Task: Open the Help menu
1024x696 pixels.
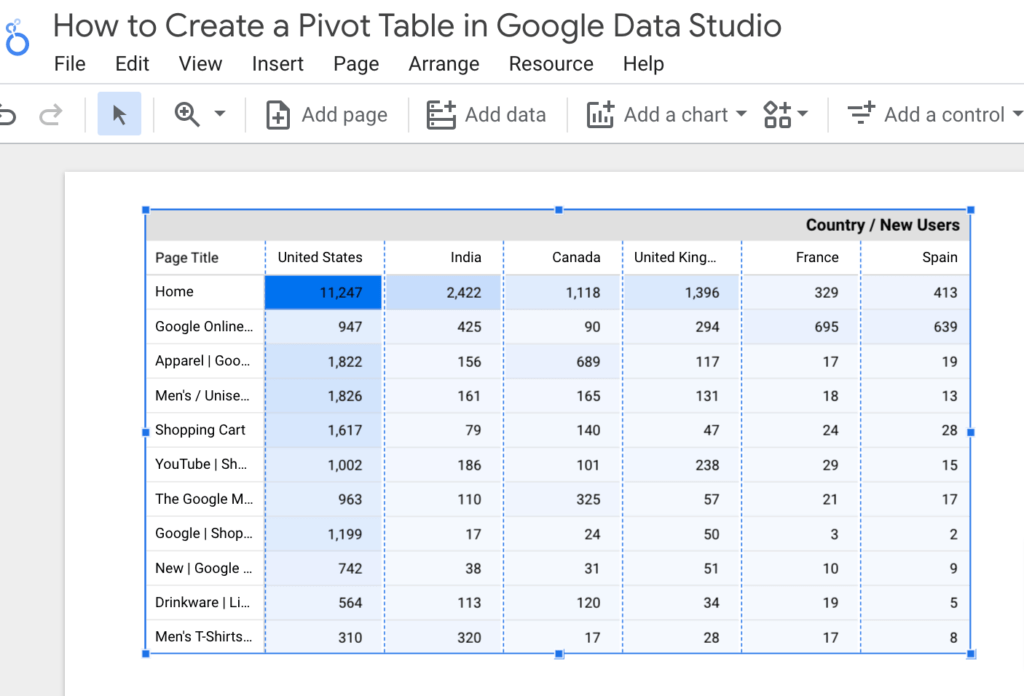Action: coord(643,63)
